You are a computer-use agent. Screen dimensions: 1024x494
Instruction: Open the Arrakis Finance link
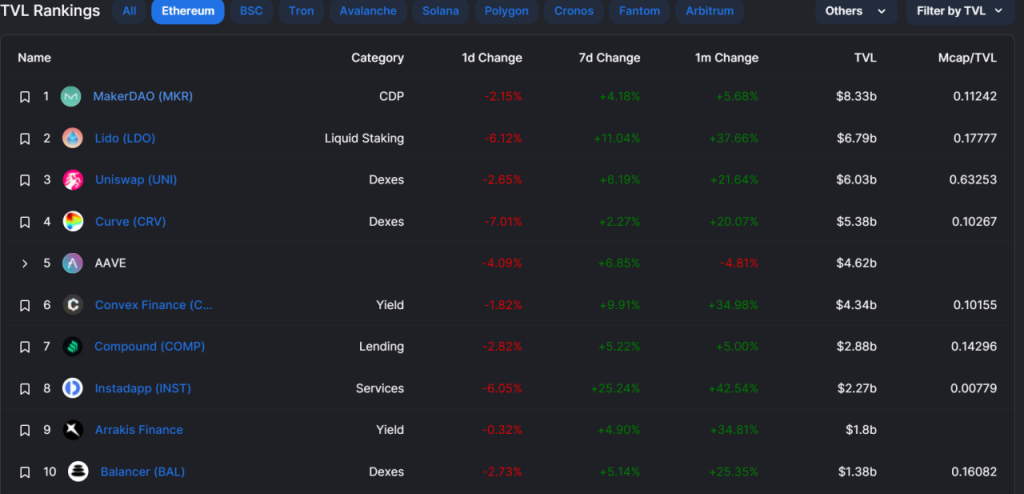click(x=139, y=430)
